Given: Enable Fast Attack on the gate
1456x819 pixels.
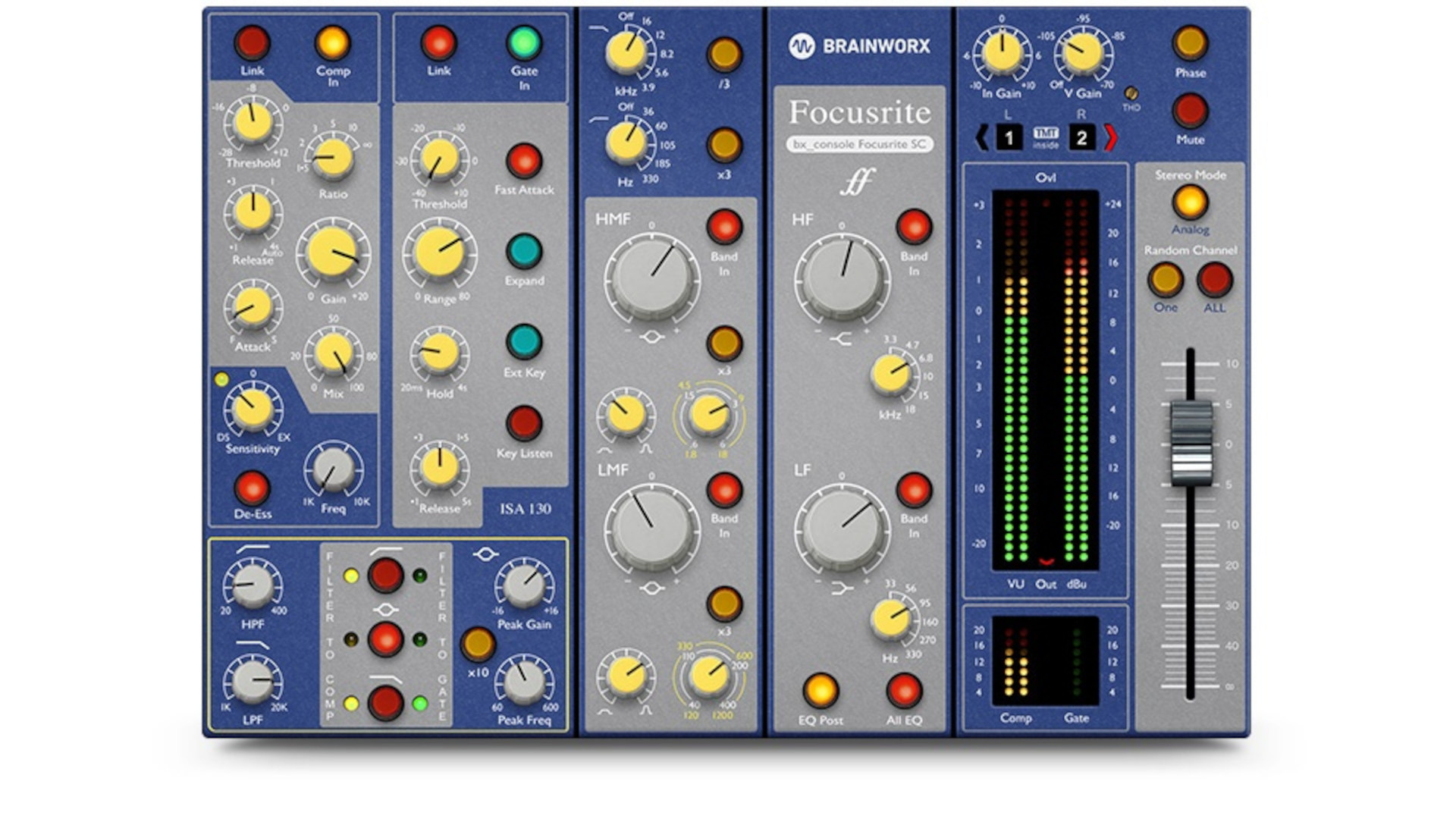Looking at the screenshot, I should [525, 159].
